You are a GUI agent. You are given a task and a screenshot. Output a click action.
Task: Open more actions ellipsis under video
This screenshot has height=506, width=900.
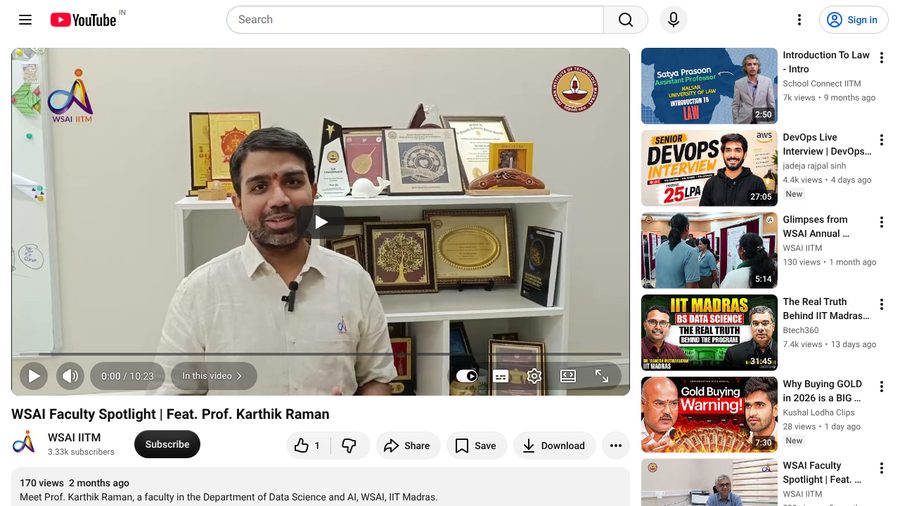pyautogui.click(x=616, y=445)
